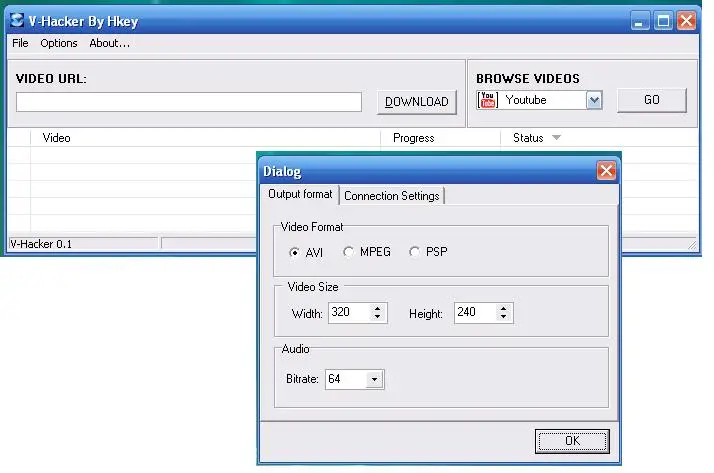714x473 pixels.
Task: Increase Height using the up spinner arrow
Action: click(504, 308)
